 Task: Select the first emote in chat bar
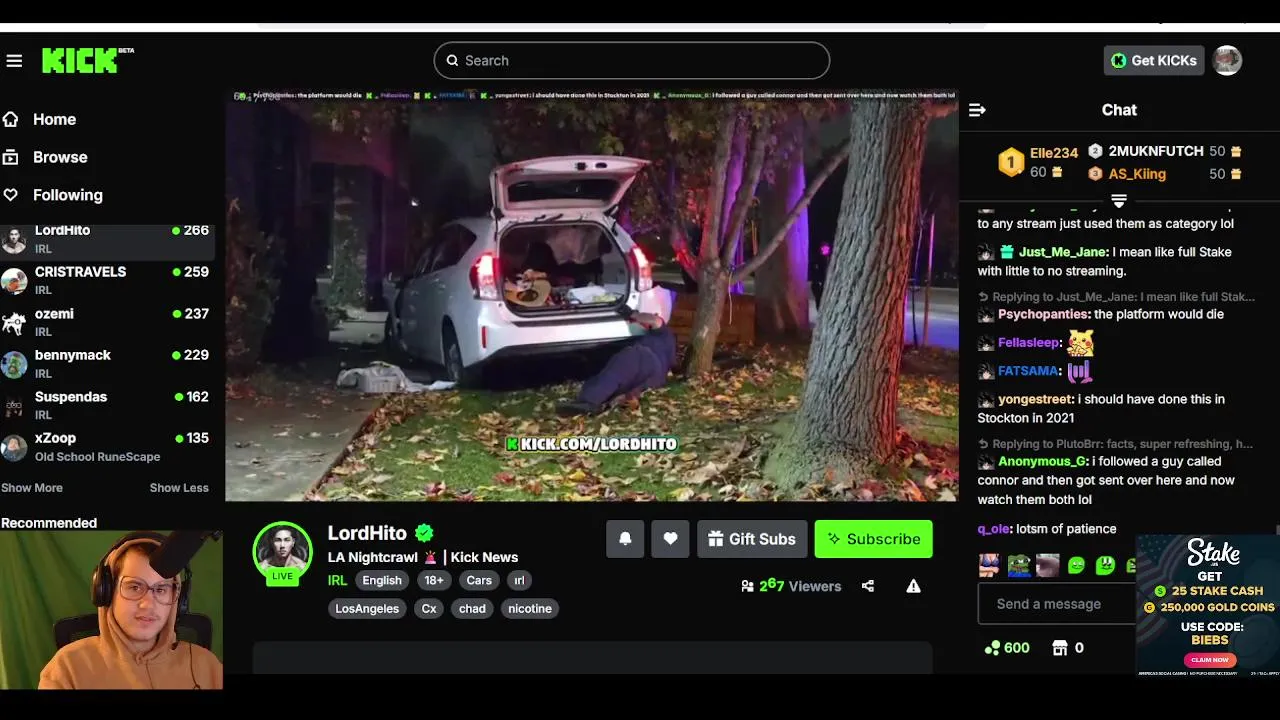pos(989,565)
